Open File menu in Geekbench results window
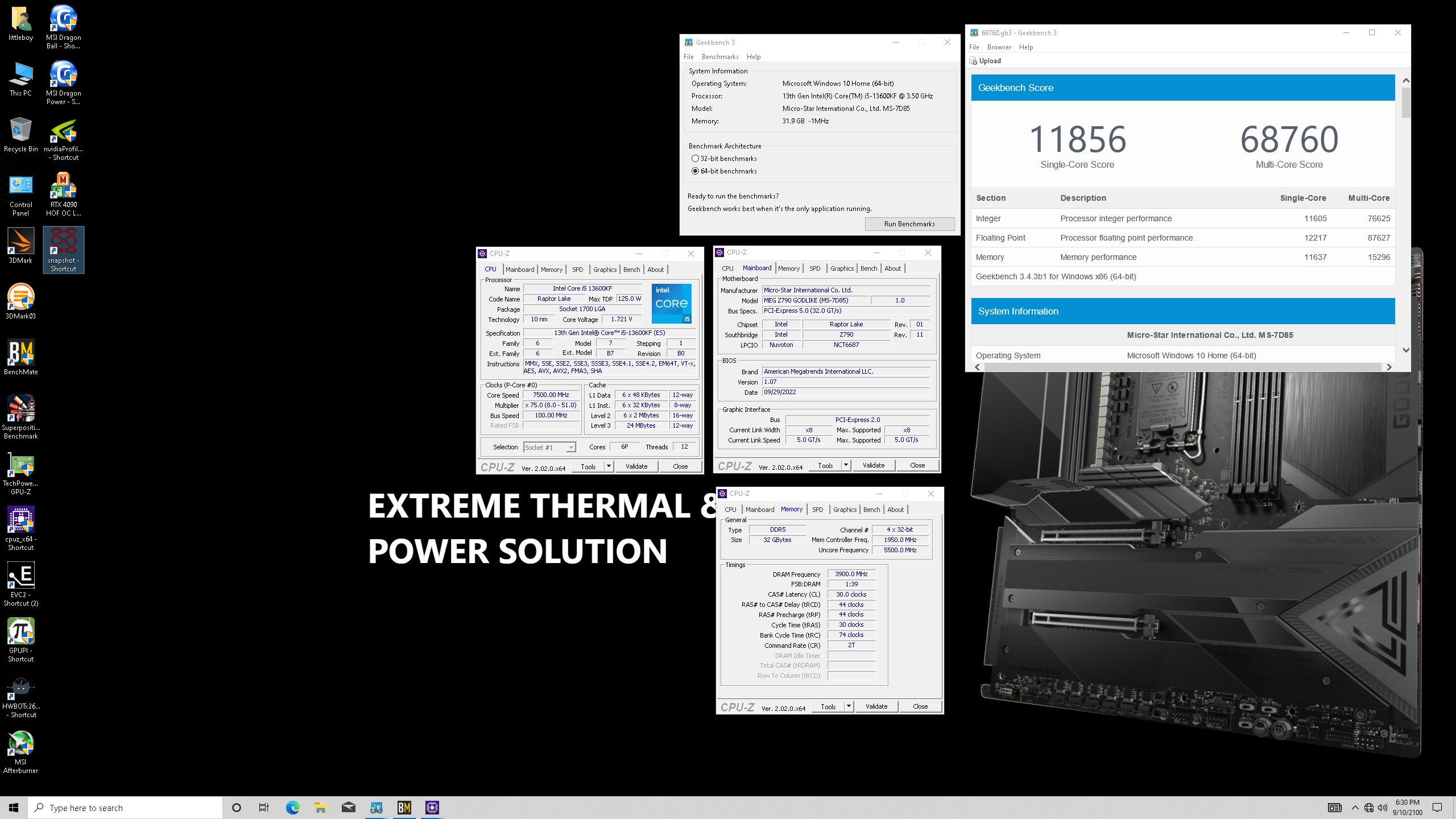 974,47
